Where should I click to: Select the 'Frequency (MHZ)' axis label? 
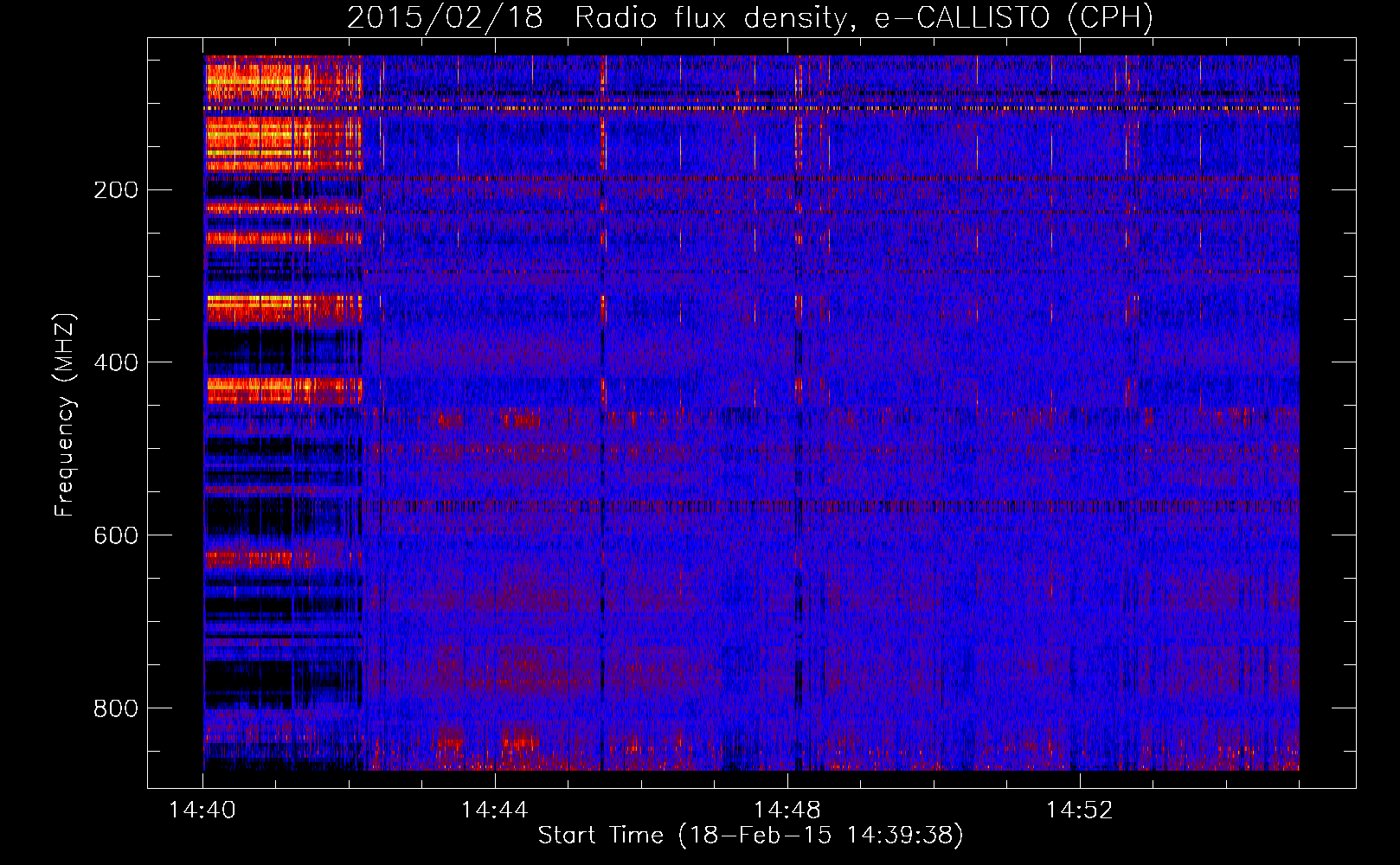click(x=65, y=414)
